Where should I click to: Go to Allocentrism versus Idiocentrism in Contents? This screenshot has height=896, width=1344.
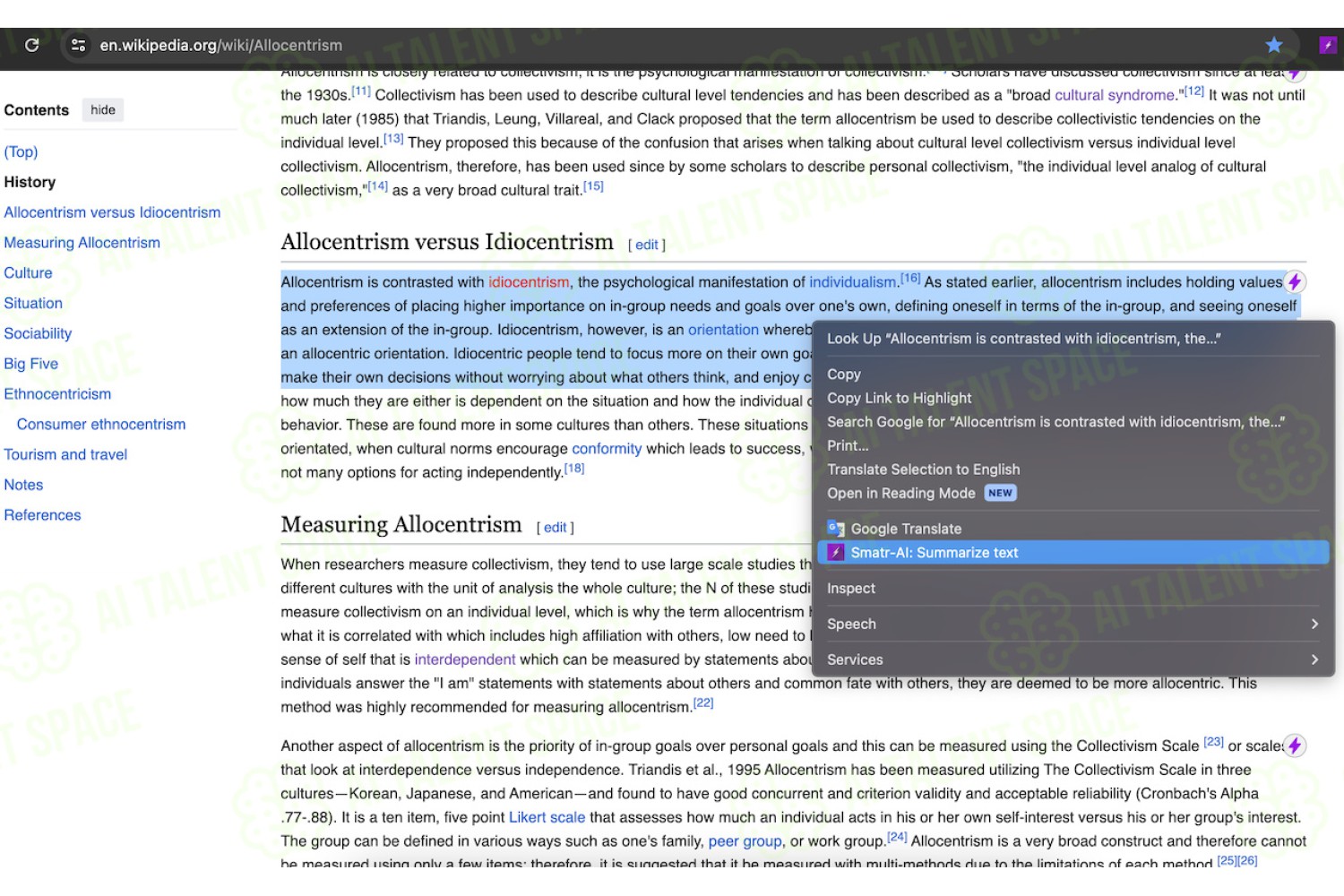click(x=112, y=212)
